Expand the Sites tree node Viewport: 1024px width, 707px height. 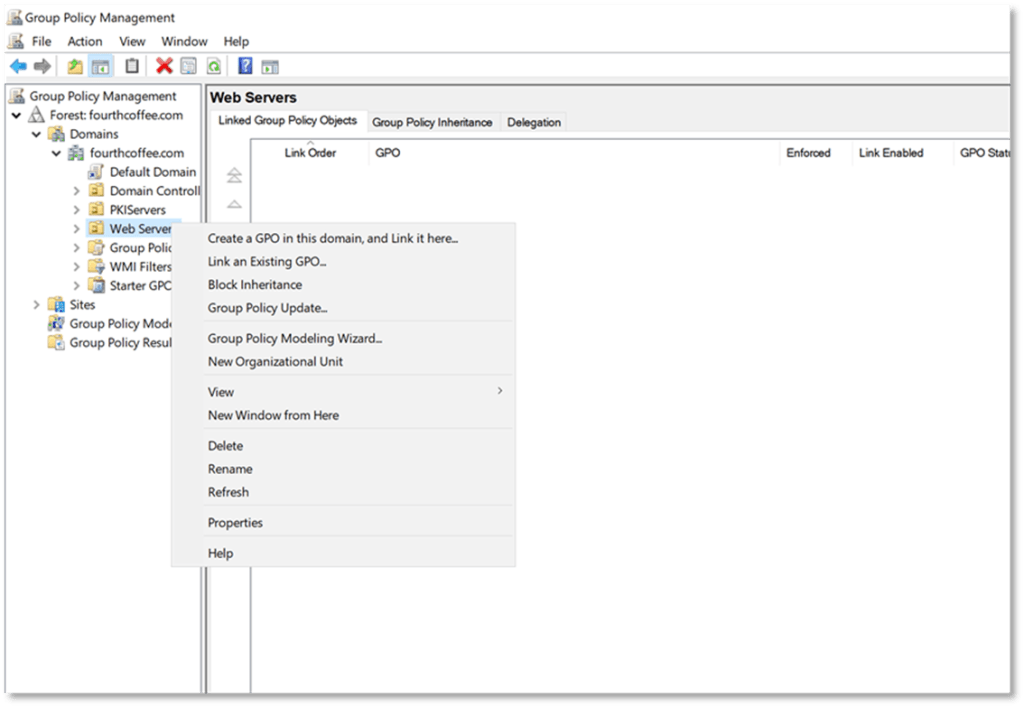[x=37, y=305]
